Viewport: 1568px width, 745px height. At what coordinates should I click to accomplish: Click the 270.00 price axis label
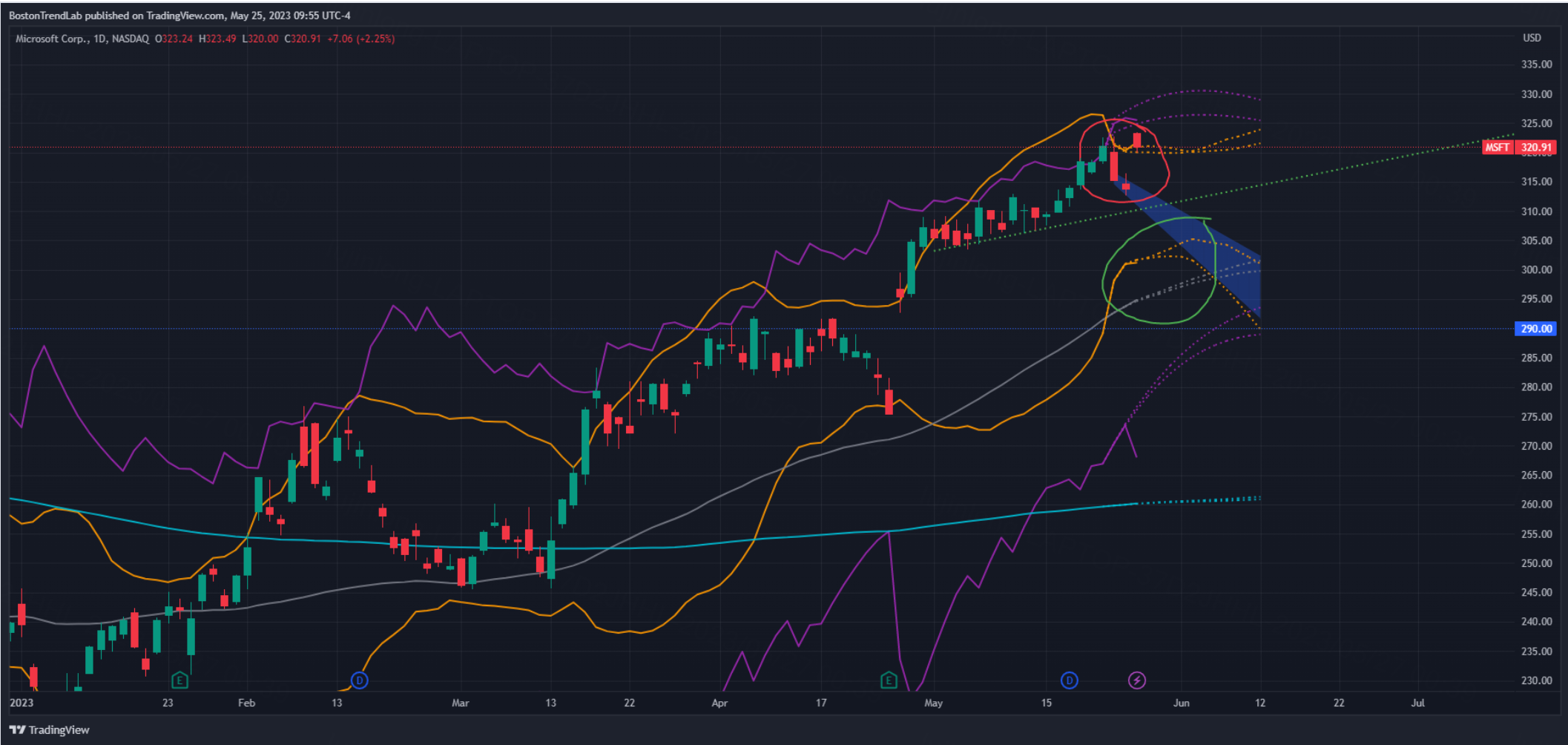pos(1536,446)
